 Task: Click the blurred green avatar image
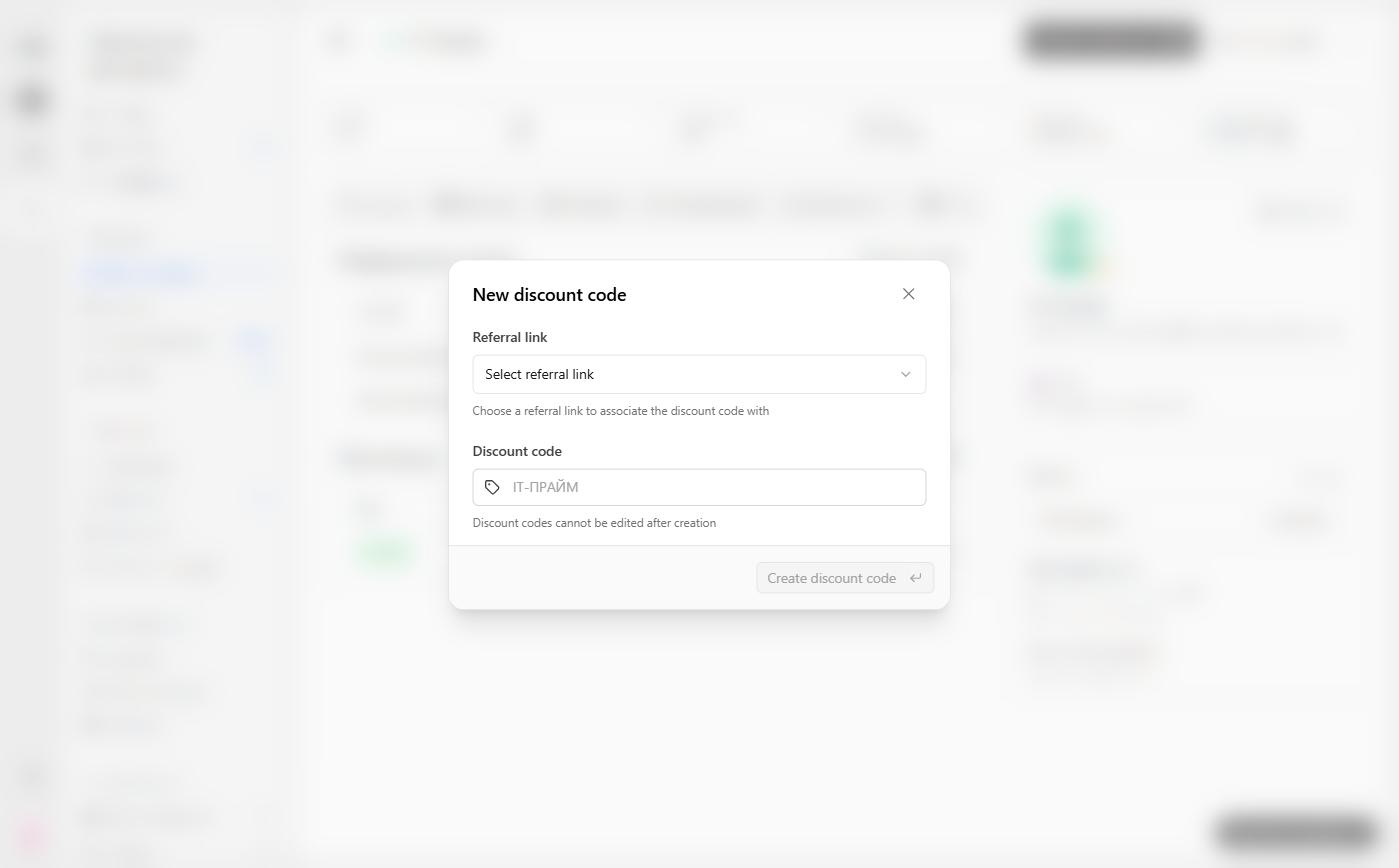pos(1071,242)
